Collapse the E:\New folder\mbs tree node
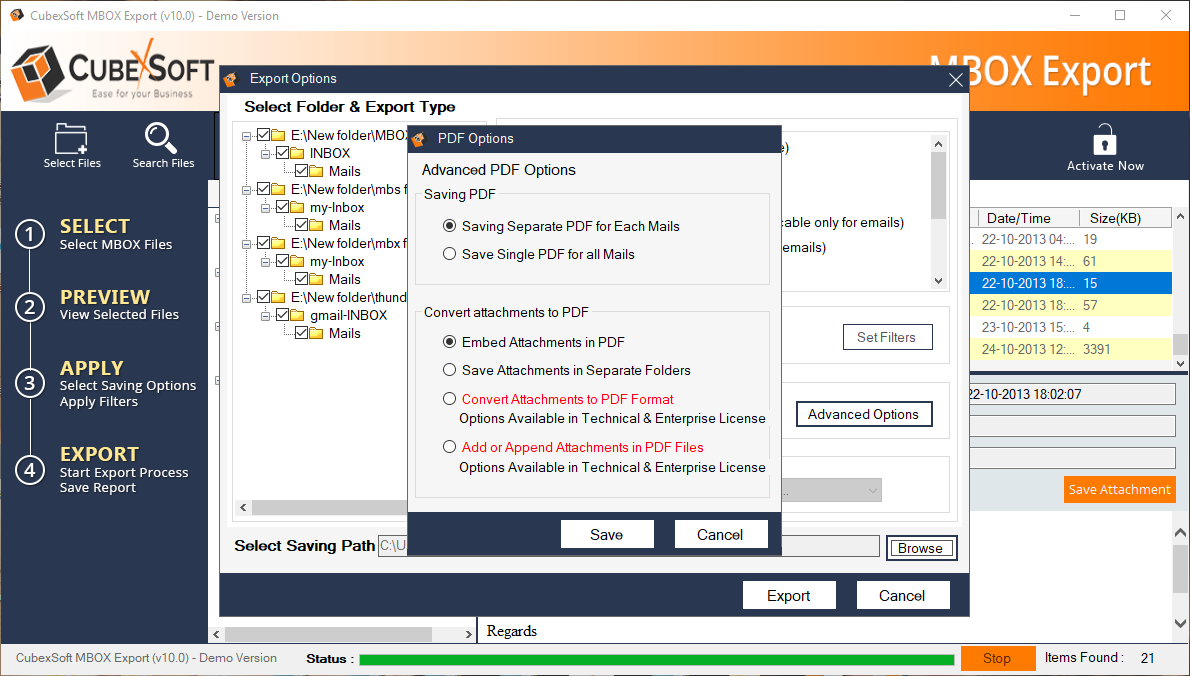 point(247,189)
